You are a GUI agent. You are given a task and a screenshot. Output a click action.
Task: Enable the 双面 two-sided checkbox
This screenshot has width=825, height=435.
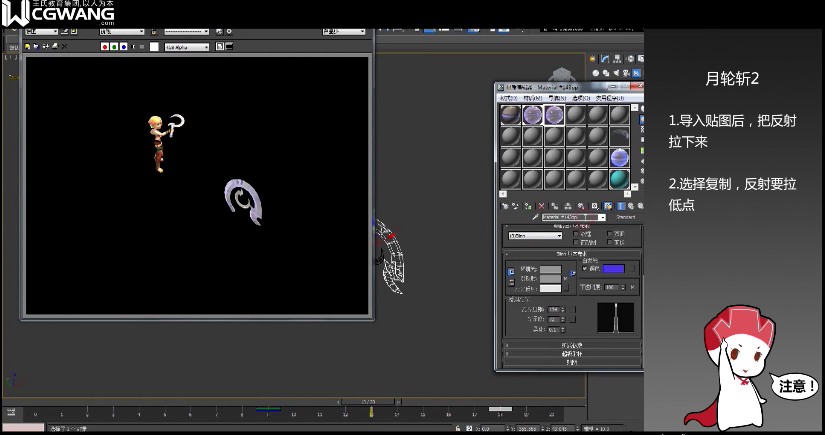point(610,234)
